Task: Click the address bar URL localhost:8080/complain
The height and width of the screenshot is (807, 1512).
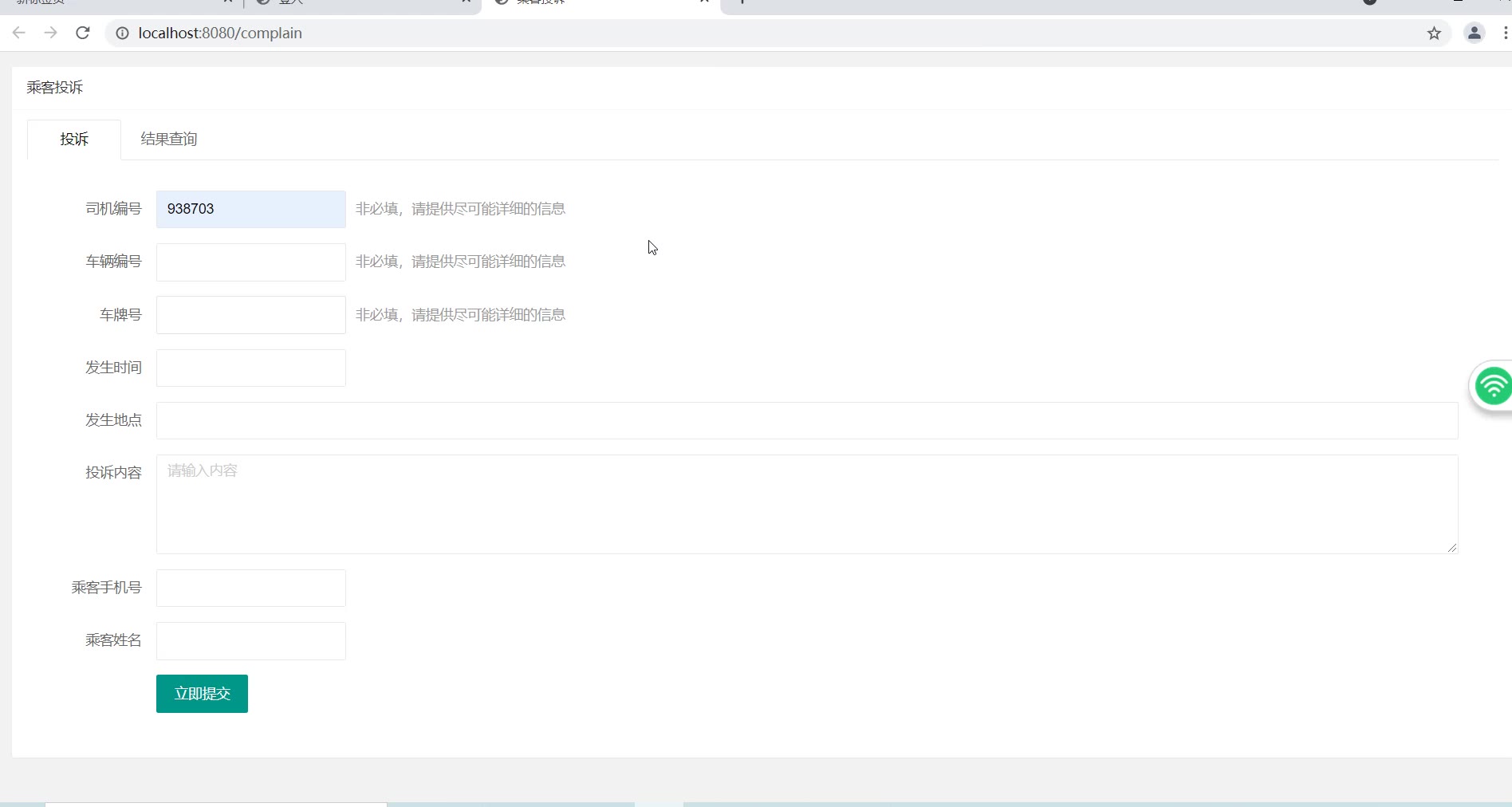Action: 220,33
